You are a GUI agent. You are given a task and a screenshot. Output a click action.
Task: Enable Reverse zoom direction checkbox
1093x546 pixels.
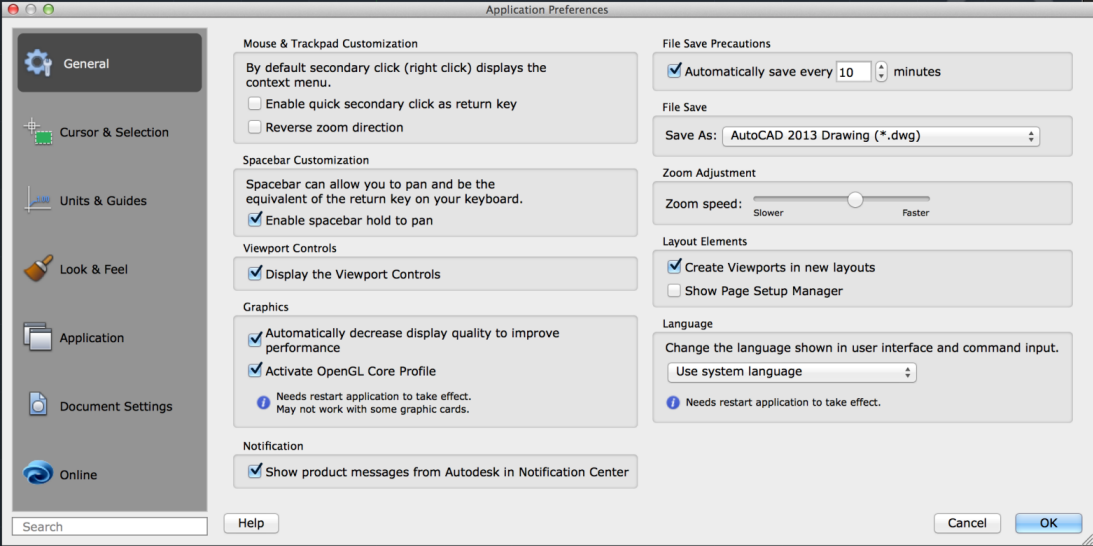(255, 127)
